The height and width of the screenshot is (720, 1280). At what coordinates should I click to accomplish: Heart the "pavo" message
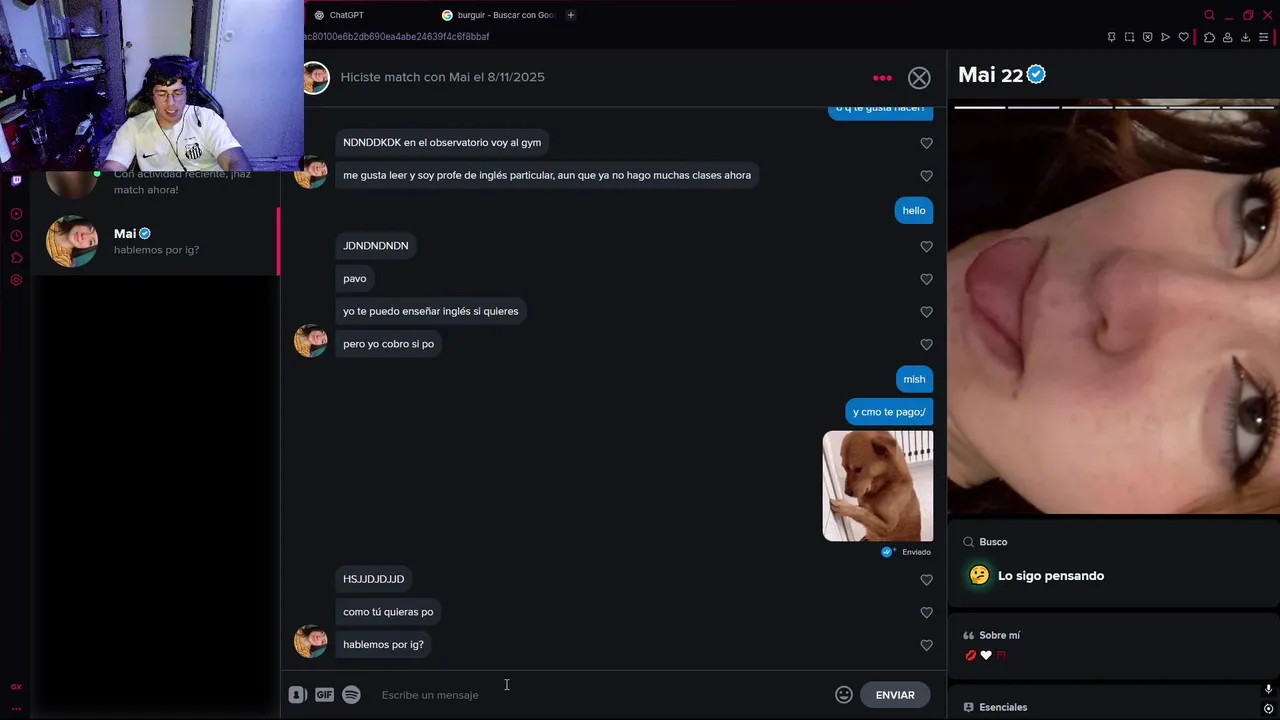[926, 279]
